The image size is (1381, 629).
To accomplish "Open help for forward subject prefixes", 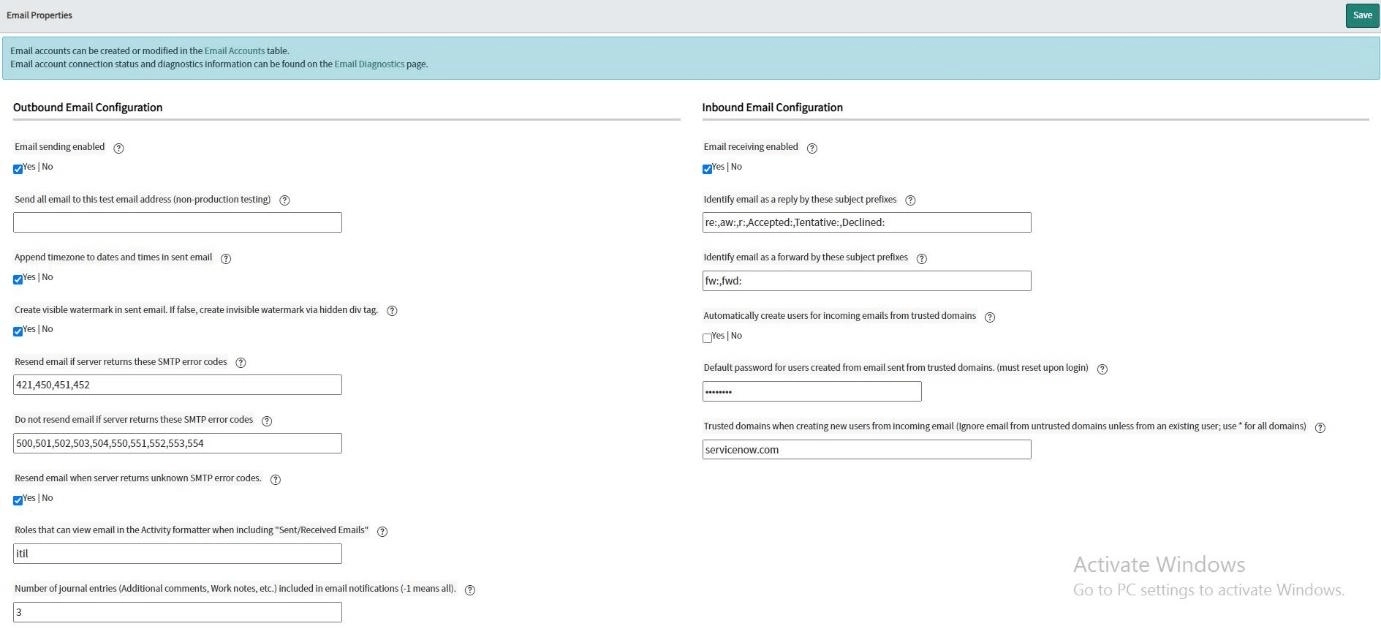I will (x=921, y=258).
